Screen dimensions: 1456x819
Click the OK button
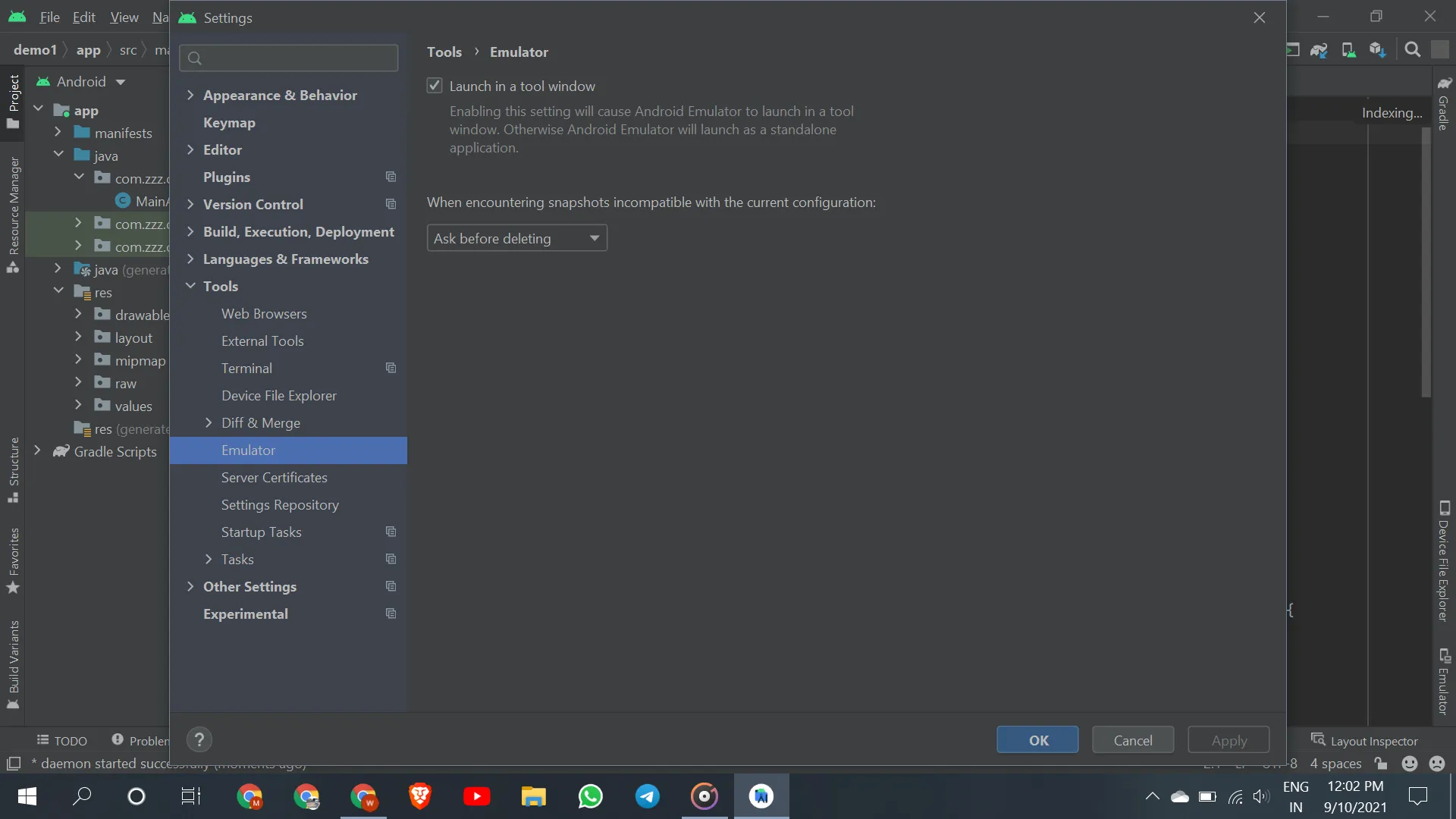pos(1037,740)
